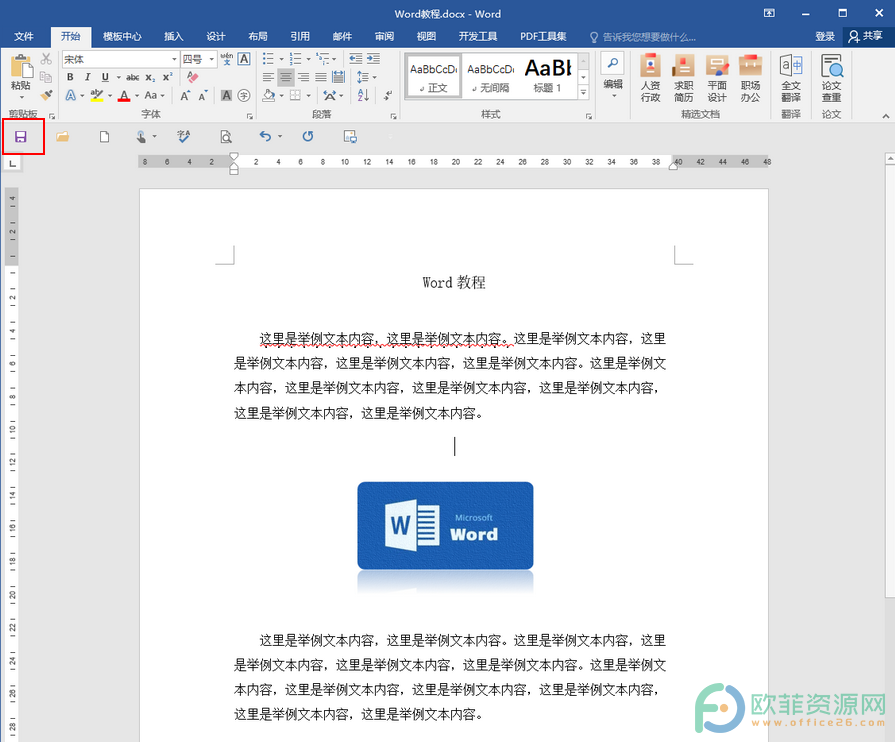895x742 pixels.
Task: Switch to the 设计 tab
Action: click(x=216, y=37)
